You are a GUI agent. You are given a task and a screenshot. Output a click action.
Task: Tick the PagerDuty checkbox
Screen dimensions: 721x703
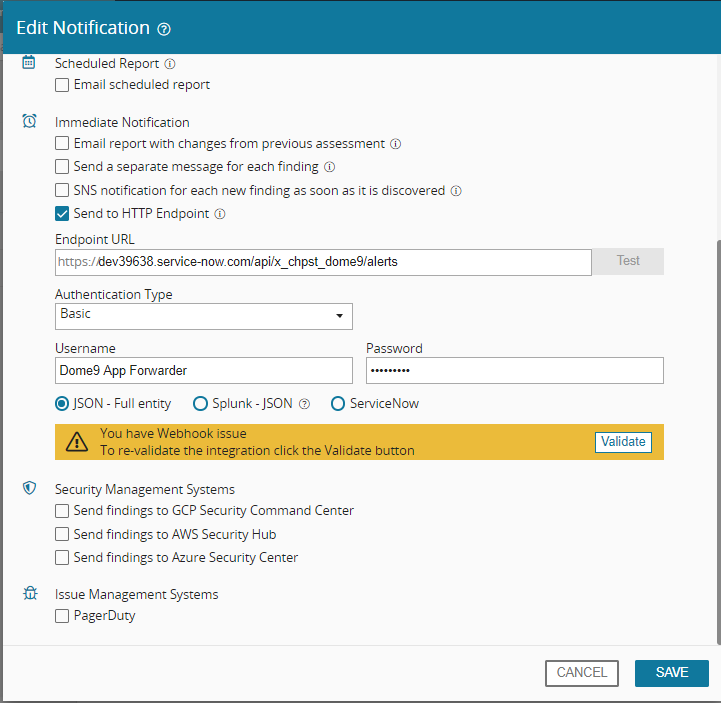[62, 616]
